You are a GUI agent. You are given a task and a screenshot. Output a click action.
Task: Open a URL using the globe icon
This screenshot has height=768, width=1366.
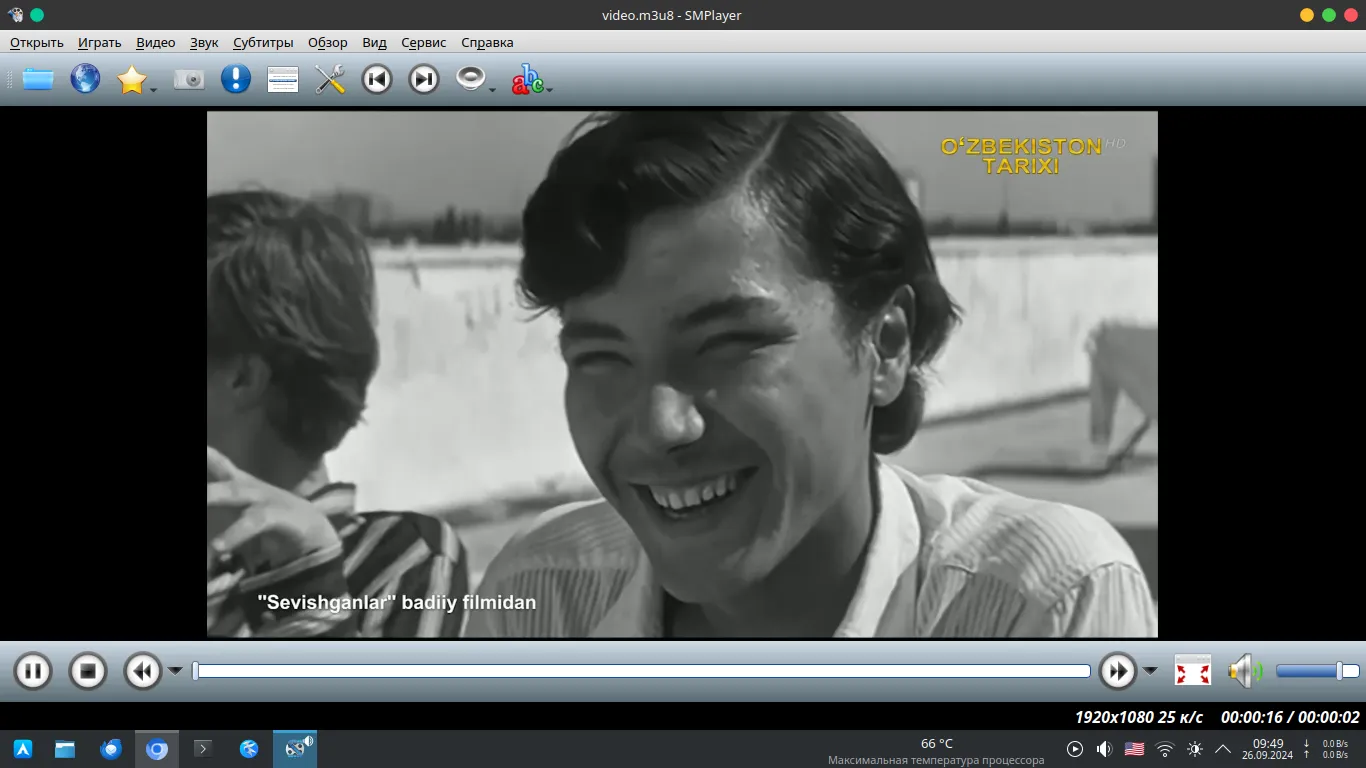coord(85,79)
